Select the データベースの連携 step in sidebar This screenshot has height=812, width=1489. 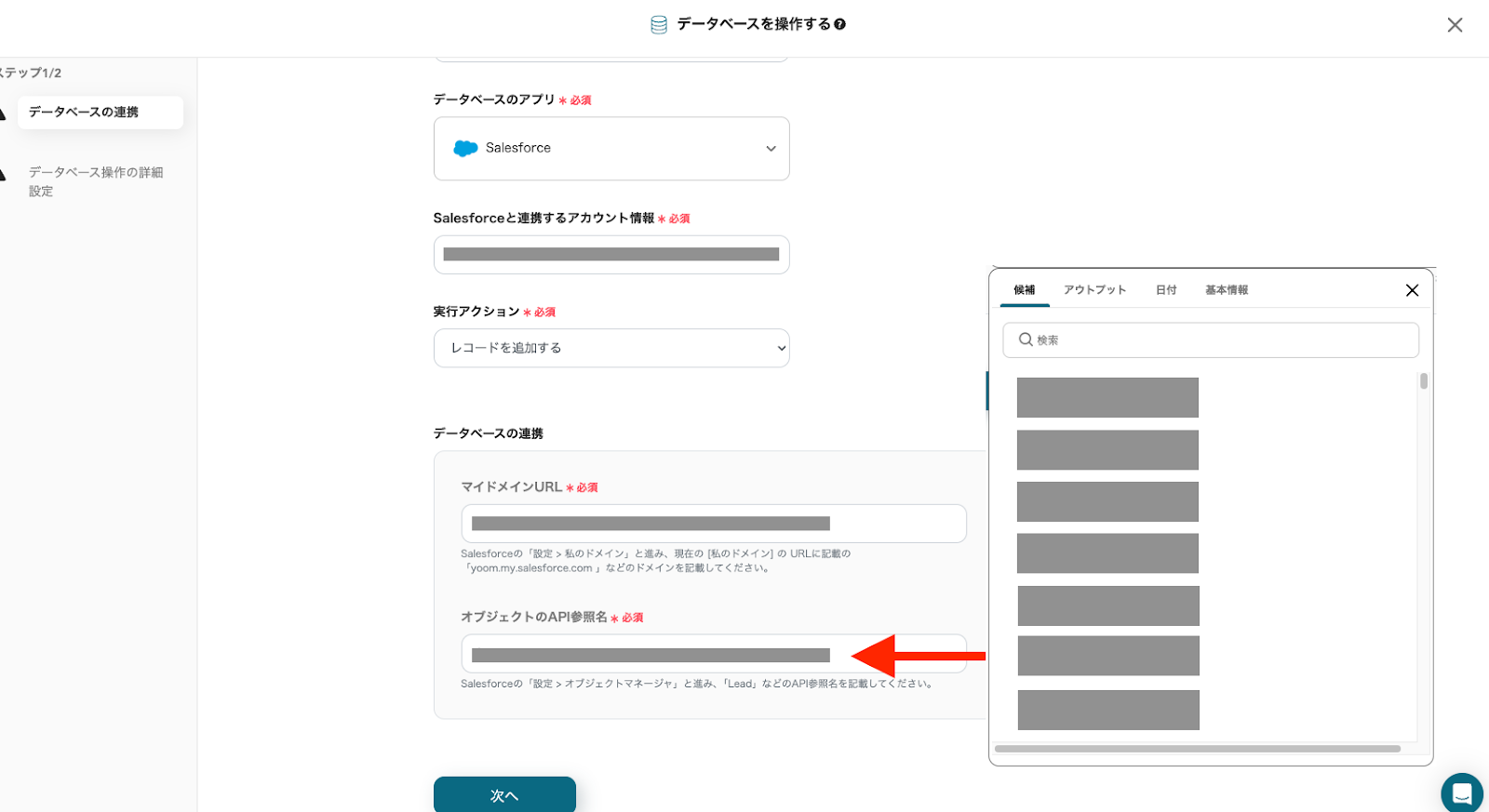tap(101, 113)
